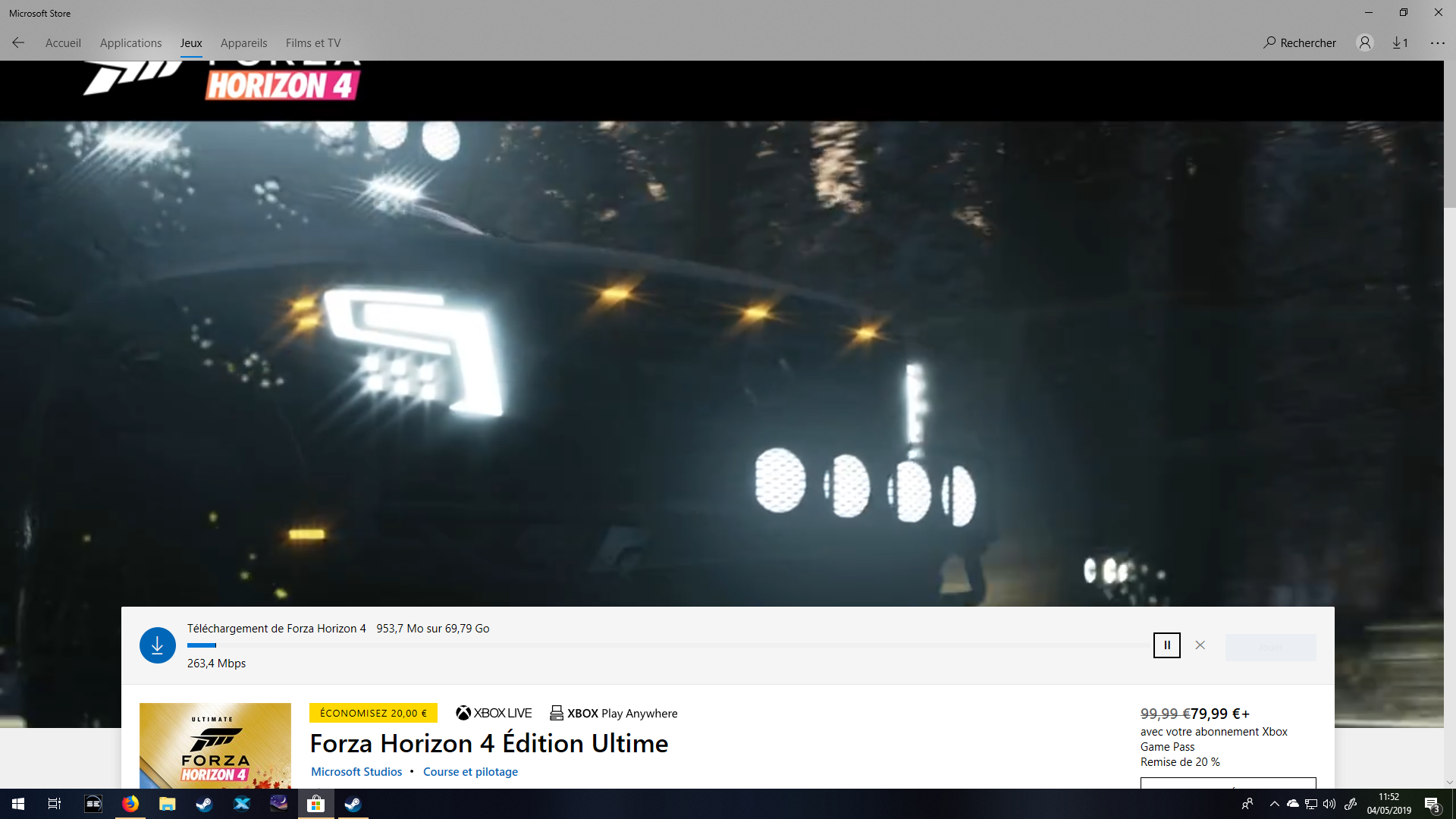Open Firefox from the taskbar
This screenshot has height=819, width=1456.
pyautogui.click(x=130, y=804)
